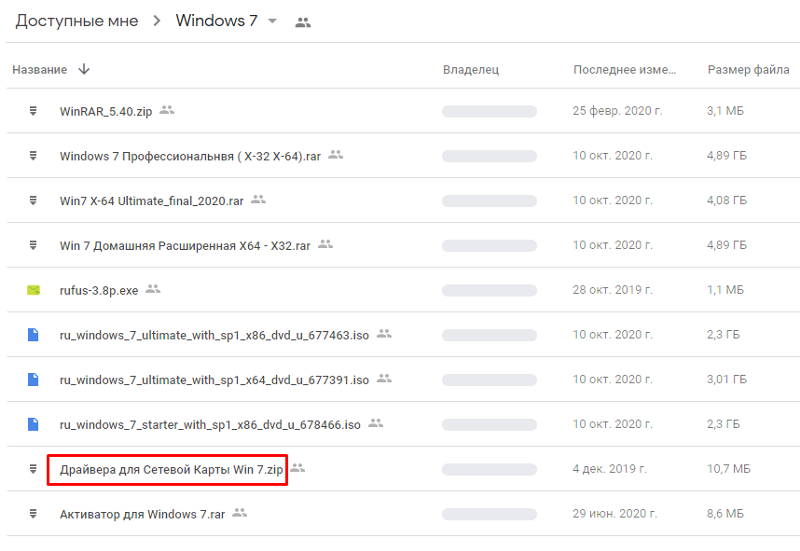The height and width of the screenshot is (551, 800).
Task: Click shared icon beside Win 7 Домашняя Расширенная rar
Action: (326, 244)
